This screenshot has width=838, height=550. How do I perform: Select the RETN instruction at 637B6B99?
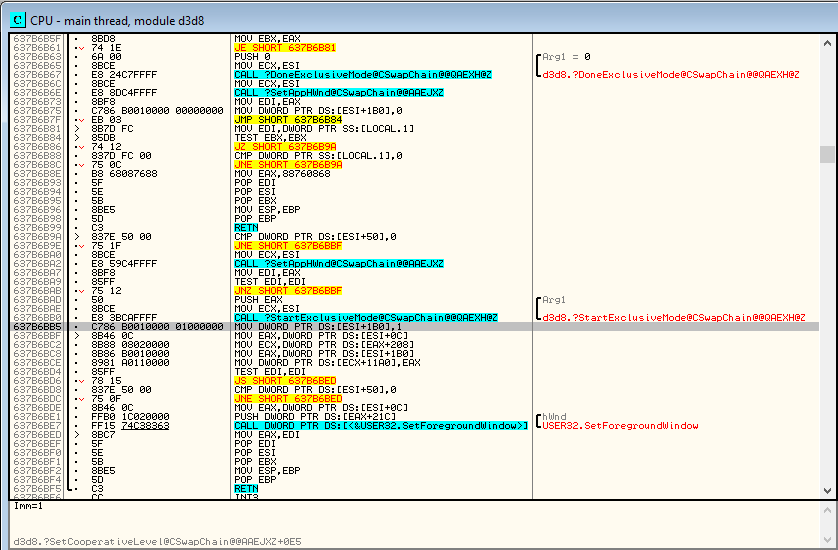click(x=246, y=228)
